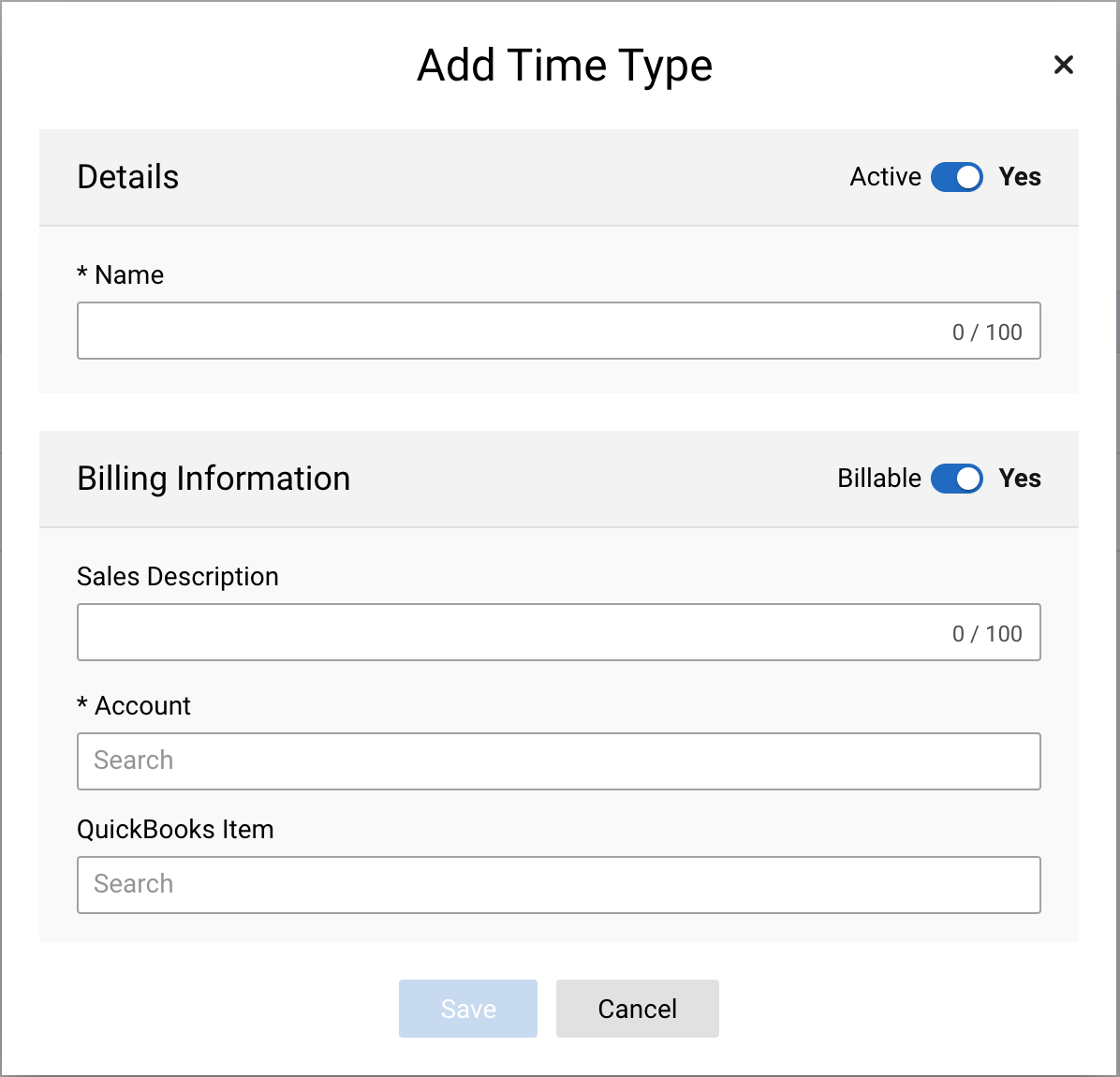Click the 'Active' toggle label
Image resolution: width=1120 pixels, height=1077 pixels.
[x=885, y=177]
